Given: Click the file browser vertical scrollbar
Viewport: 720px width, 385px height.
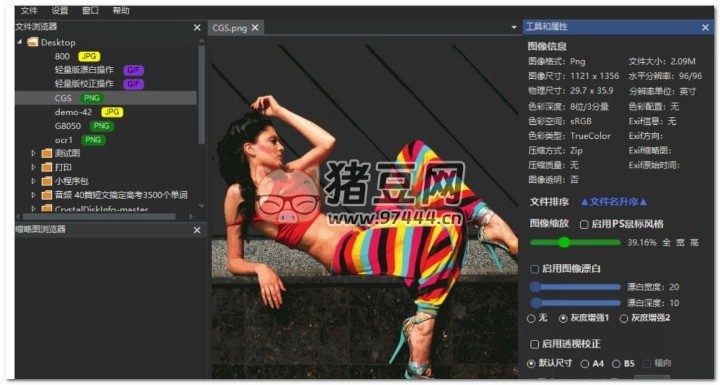Looking at the screenshot, I should pos(202,94).
